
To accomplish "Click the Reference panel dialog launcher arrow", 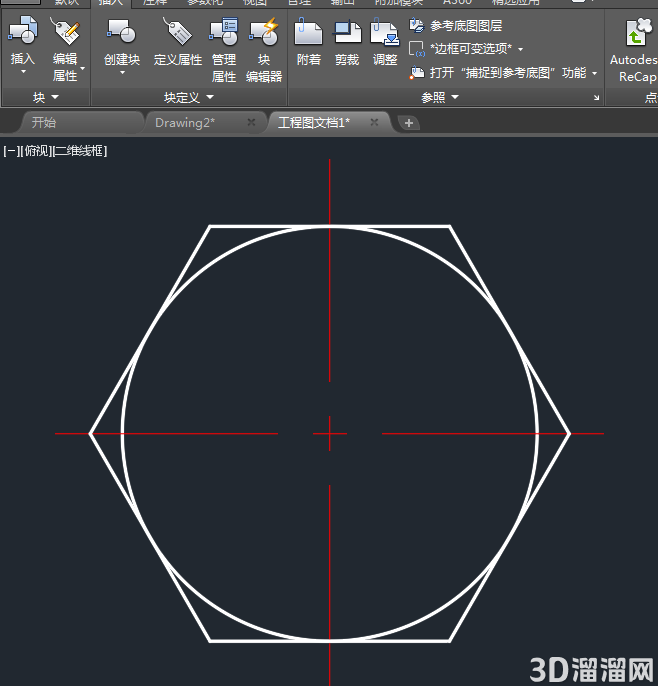I will coord(596,98).
